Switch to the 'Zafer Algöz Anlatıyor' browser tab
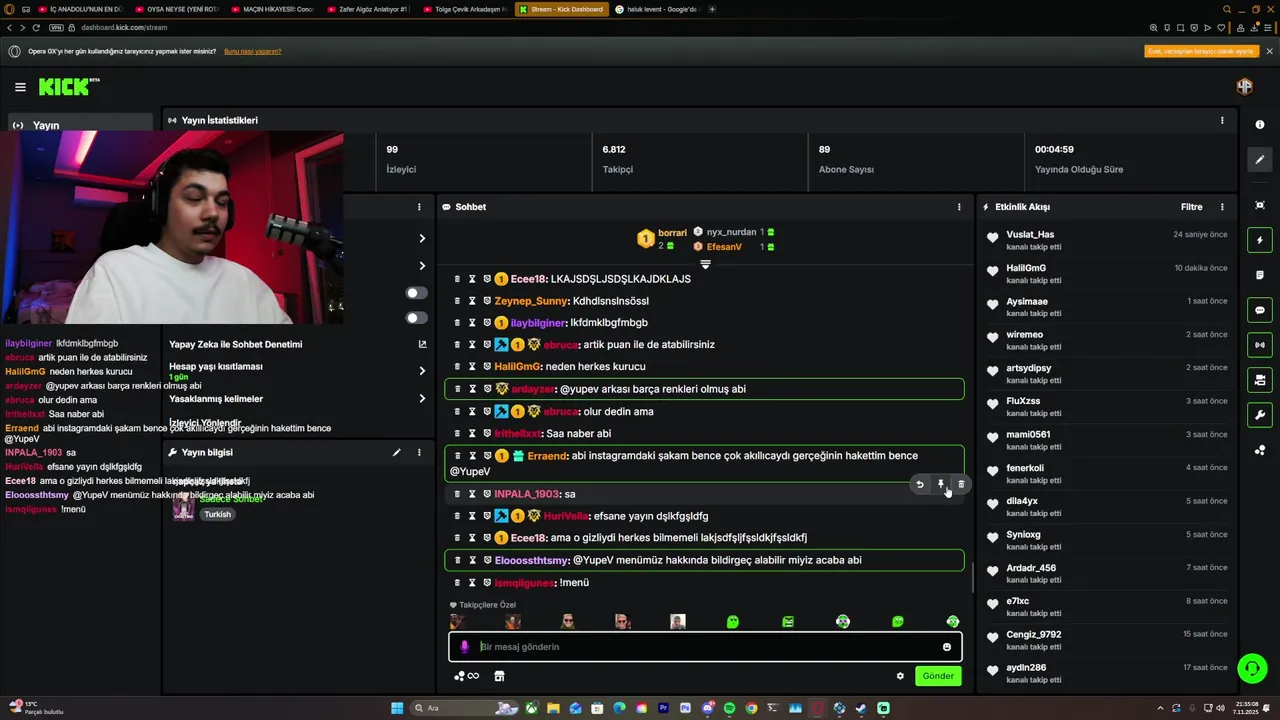 (x=370, y=9)
